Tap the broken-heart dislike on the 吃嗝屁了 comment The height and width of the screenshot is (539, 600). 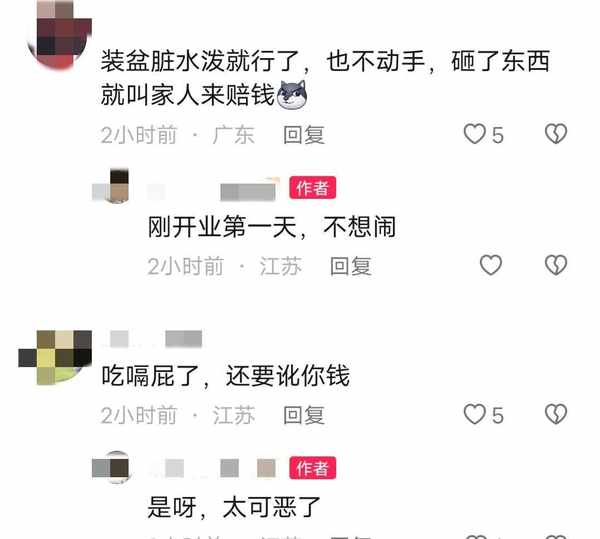pos(556,414)
